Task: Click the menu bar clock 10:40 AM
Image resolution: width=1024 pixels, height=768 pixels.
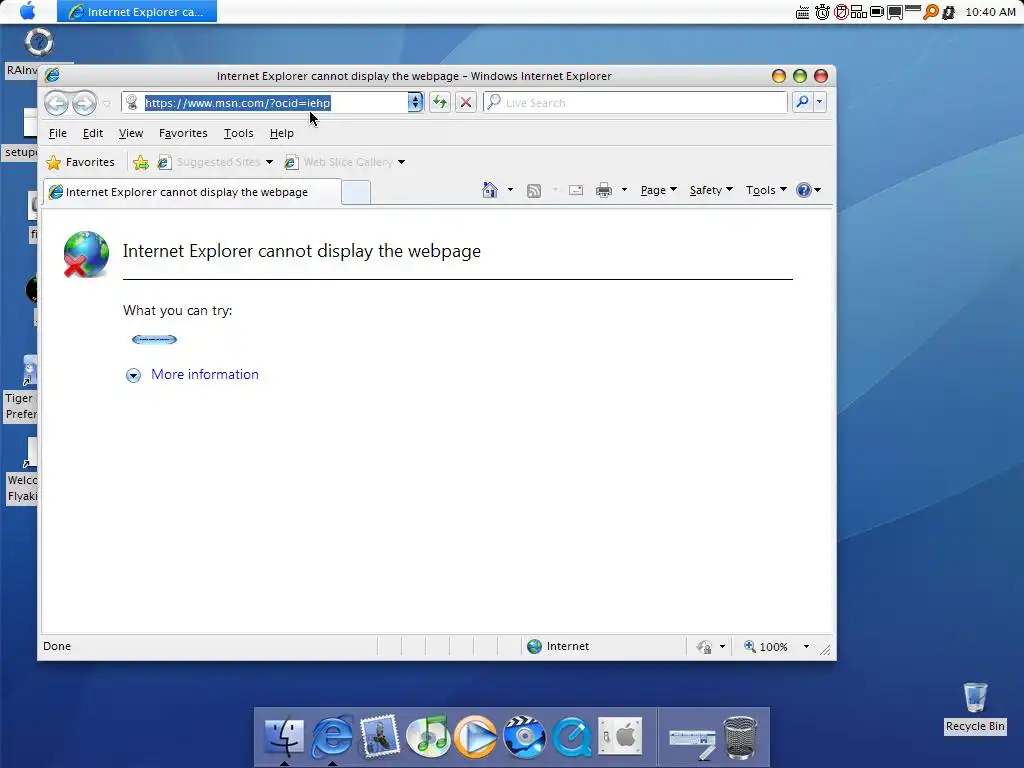Action: 990,12
